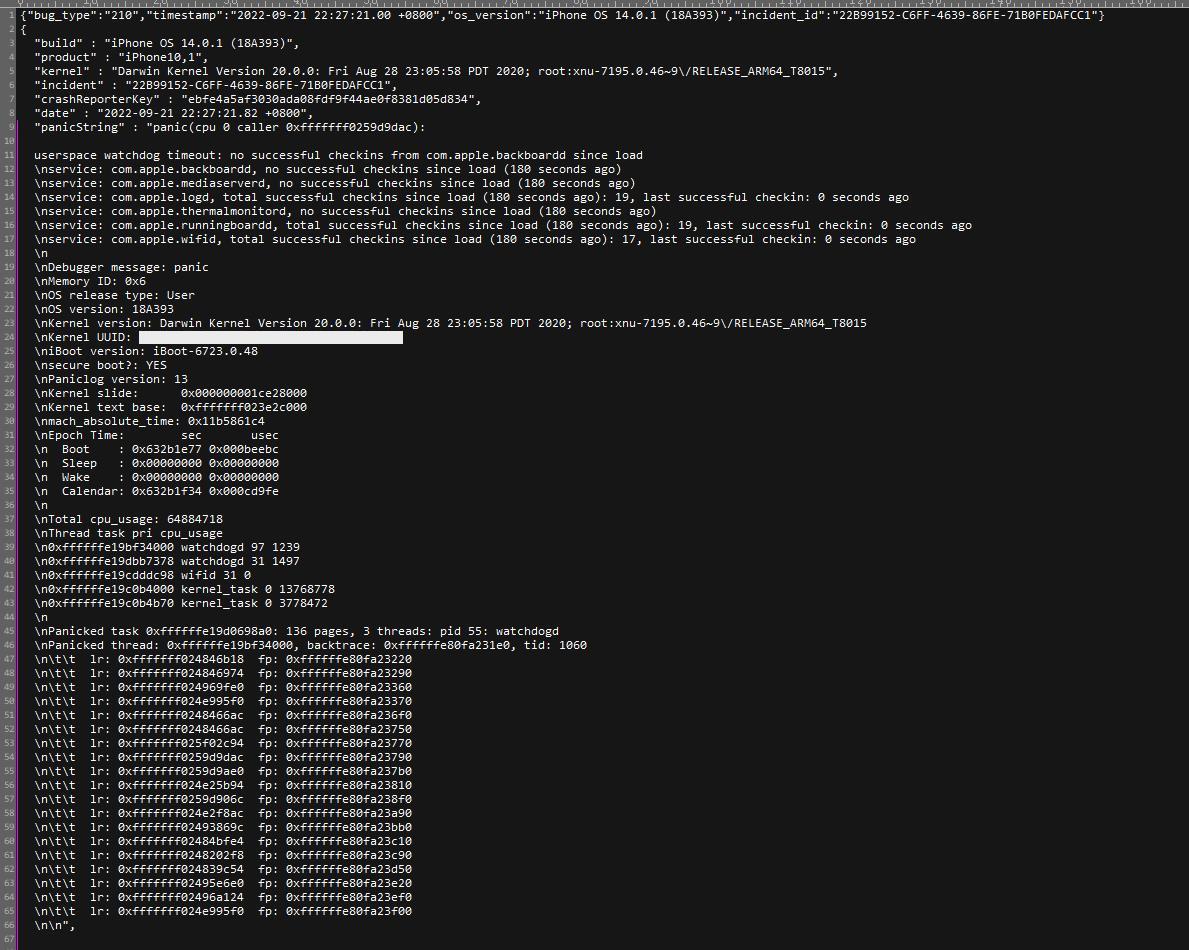Click the "Total cpu_usage: 64884718" line
The height and width of the screenshot is (950, 1189).
(x=128, y=519)
